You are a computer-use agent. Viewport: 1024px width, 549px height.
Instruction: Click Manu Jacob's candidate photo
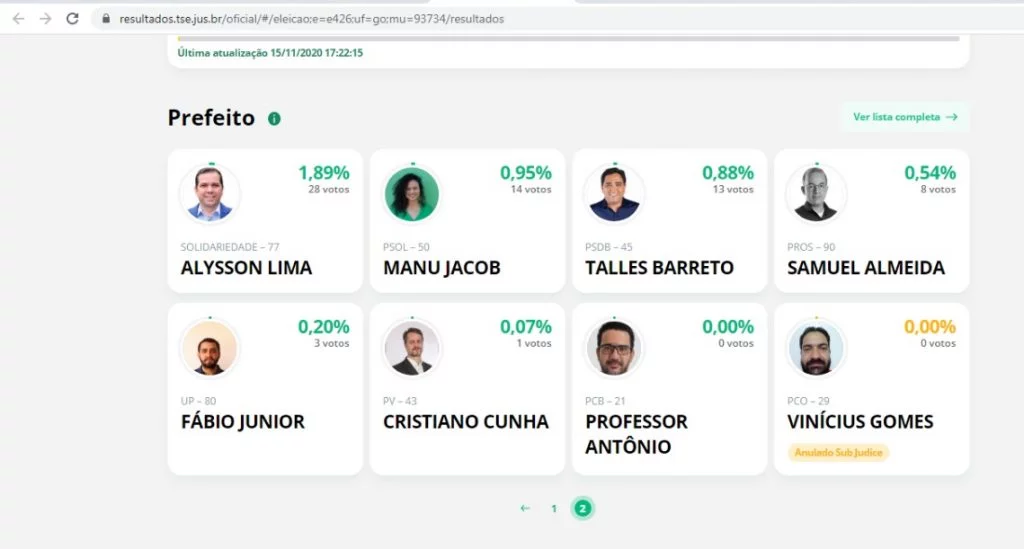412,193
